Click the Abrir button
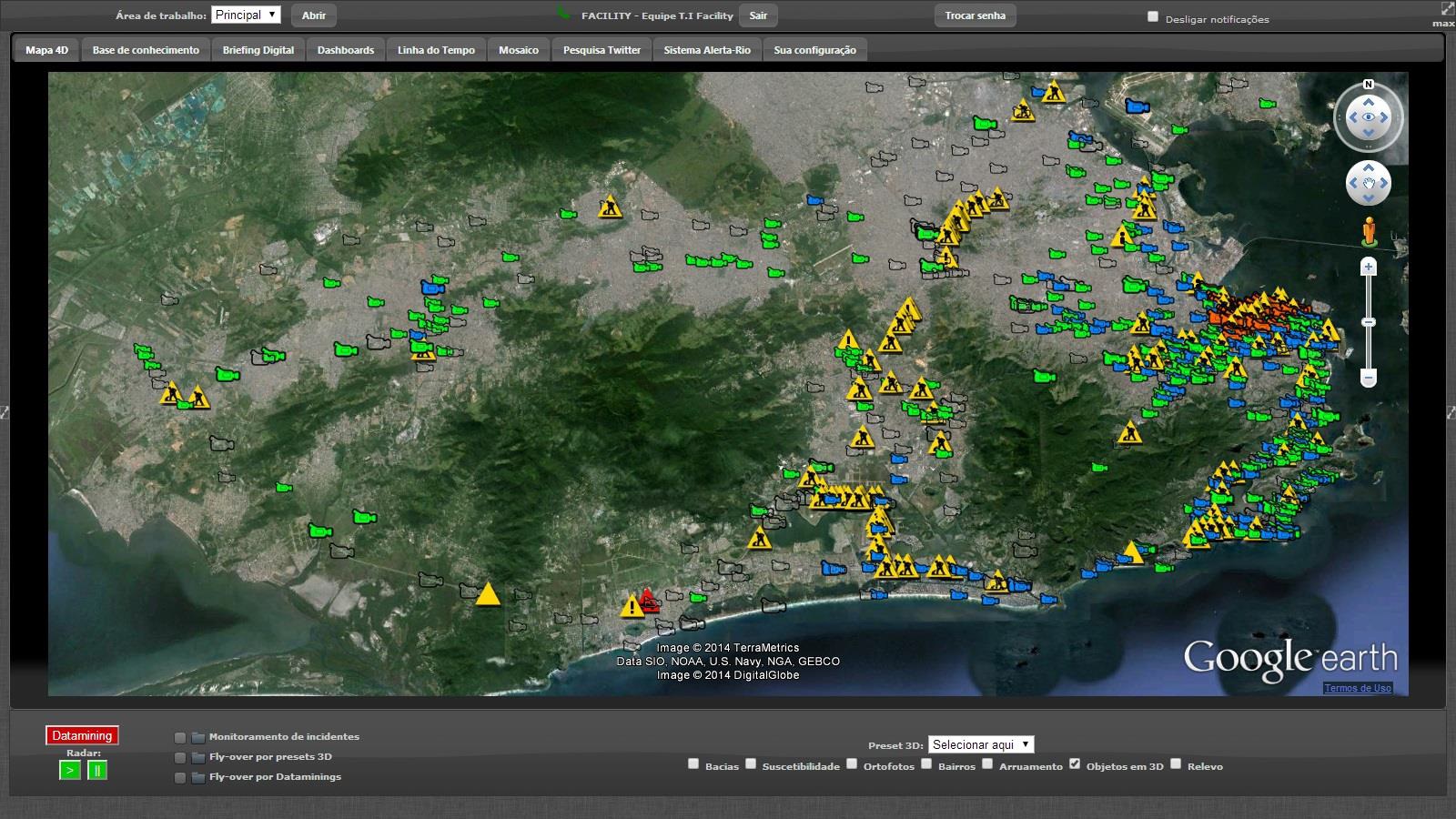1456x819 pixels. 314,15
